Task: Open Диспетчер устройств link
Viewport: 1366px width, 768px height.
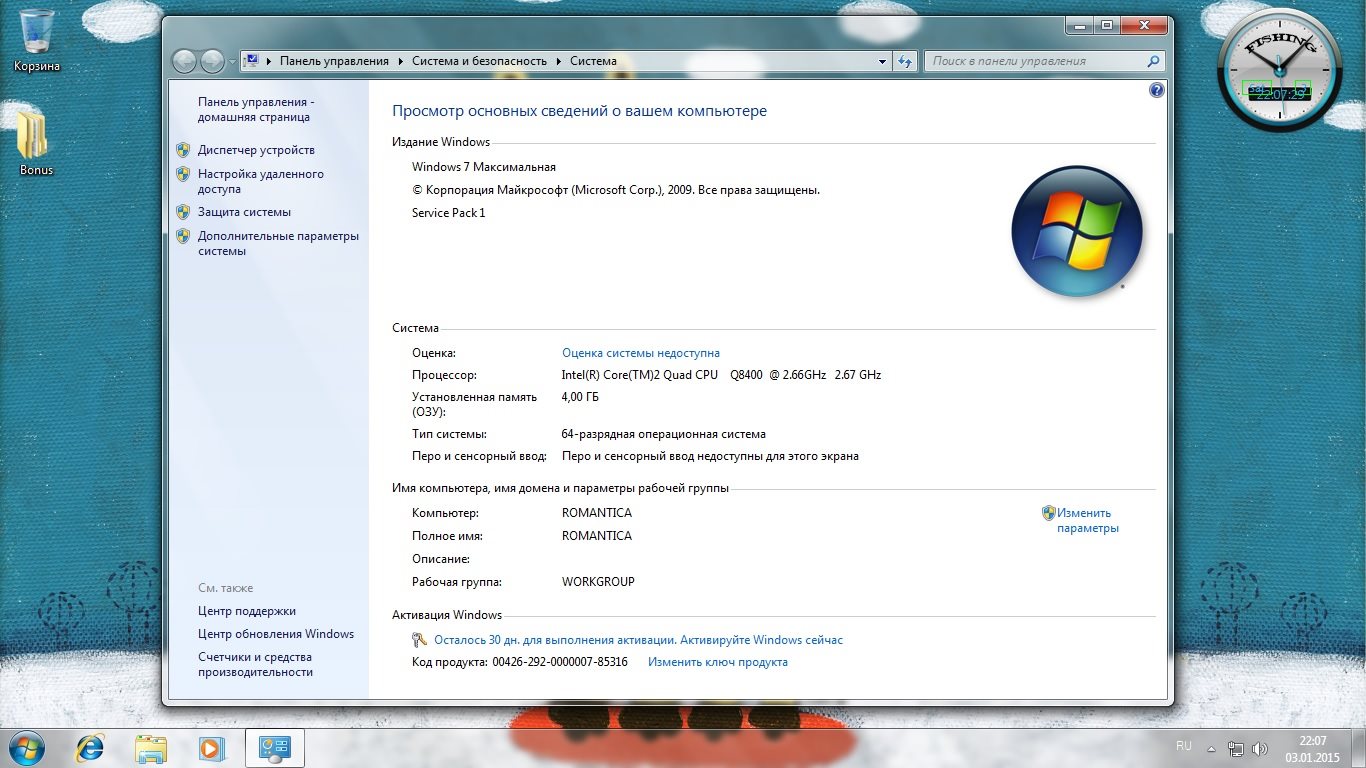Action: click(x=256, y=150)
